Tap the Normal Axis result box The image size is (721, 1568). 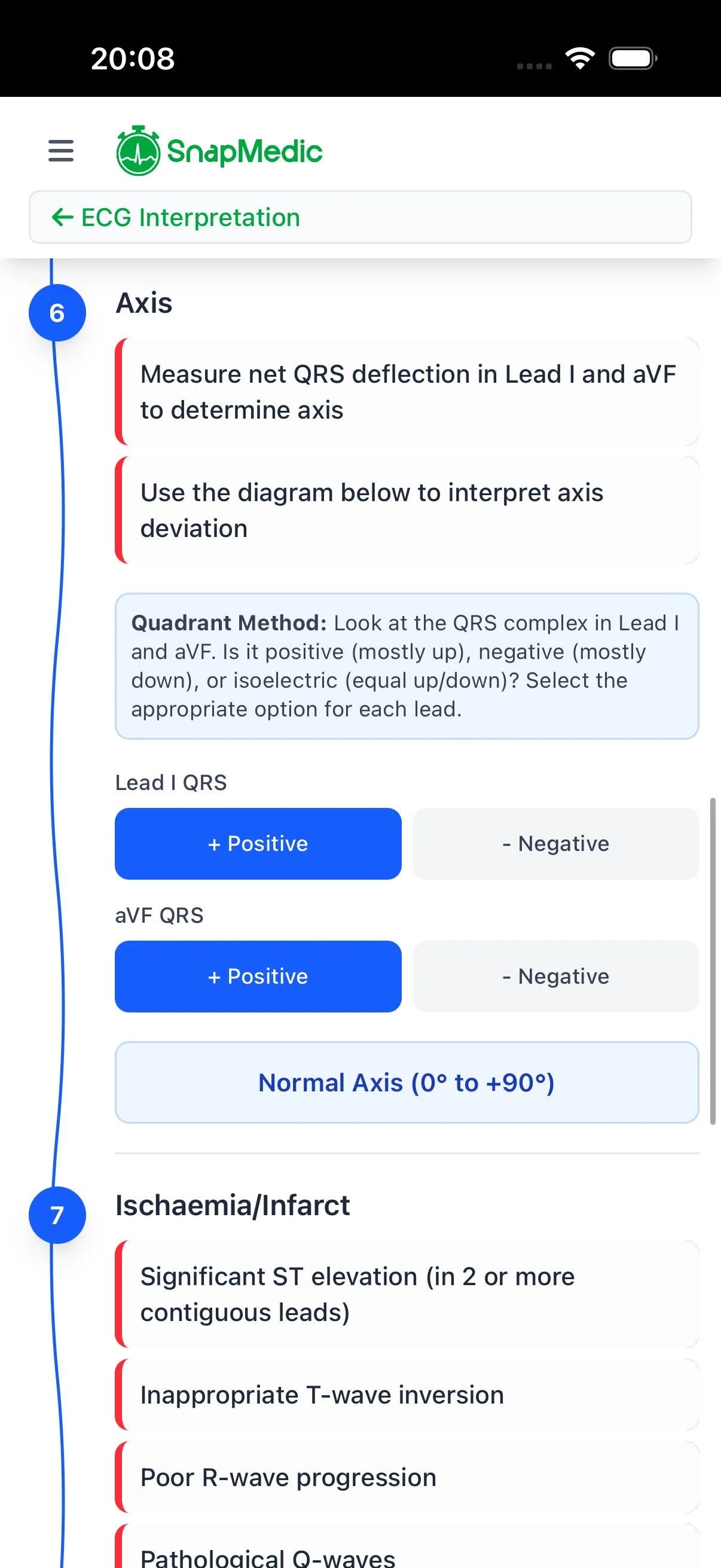coord(407,1083)
